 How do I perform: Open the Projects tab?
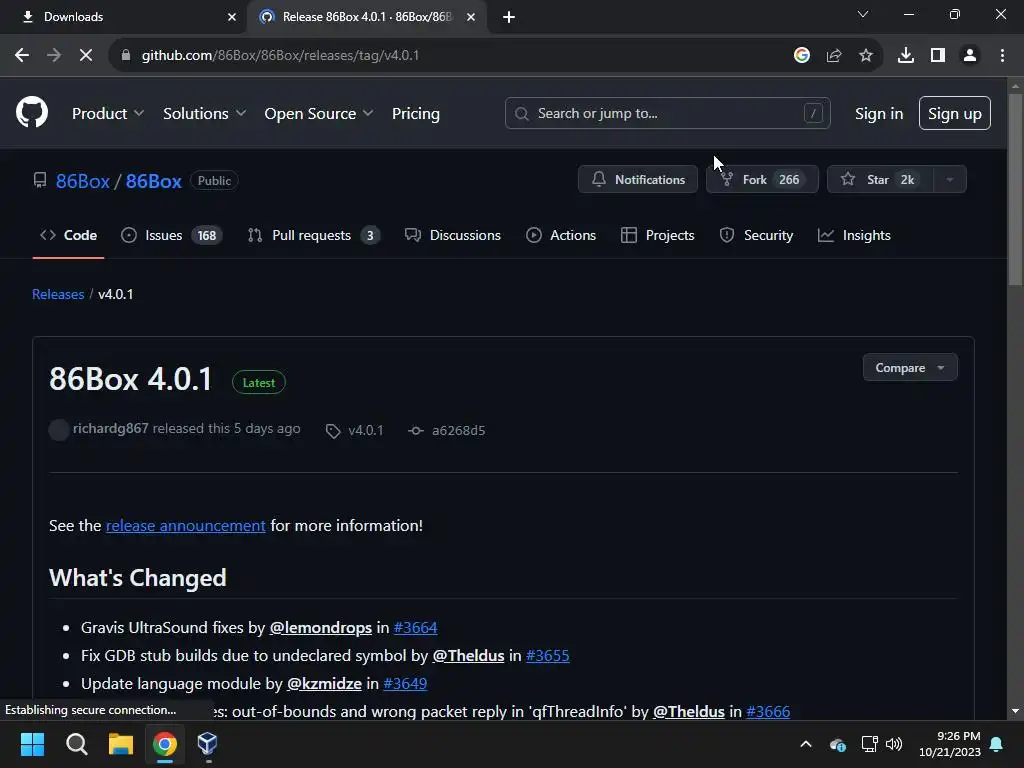tap(658, 235)
